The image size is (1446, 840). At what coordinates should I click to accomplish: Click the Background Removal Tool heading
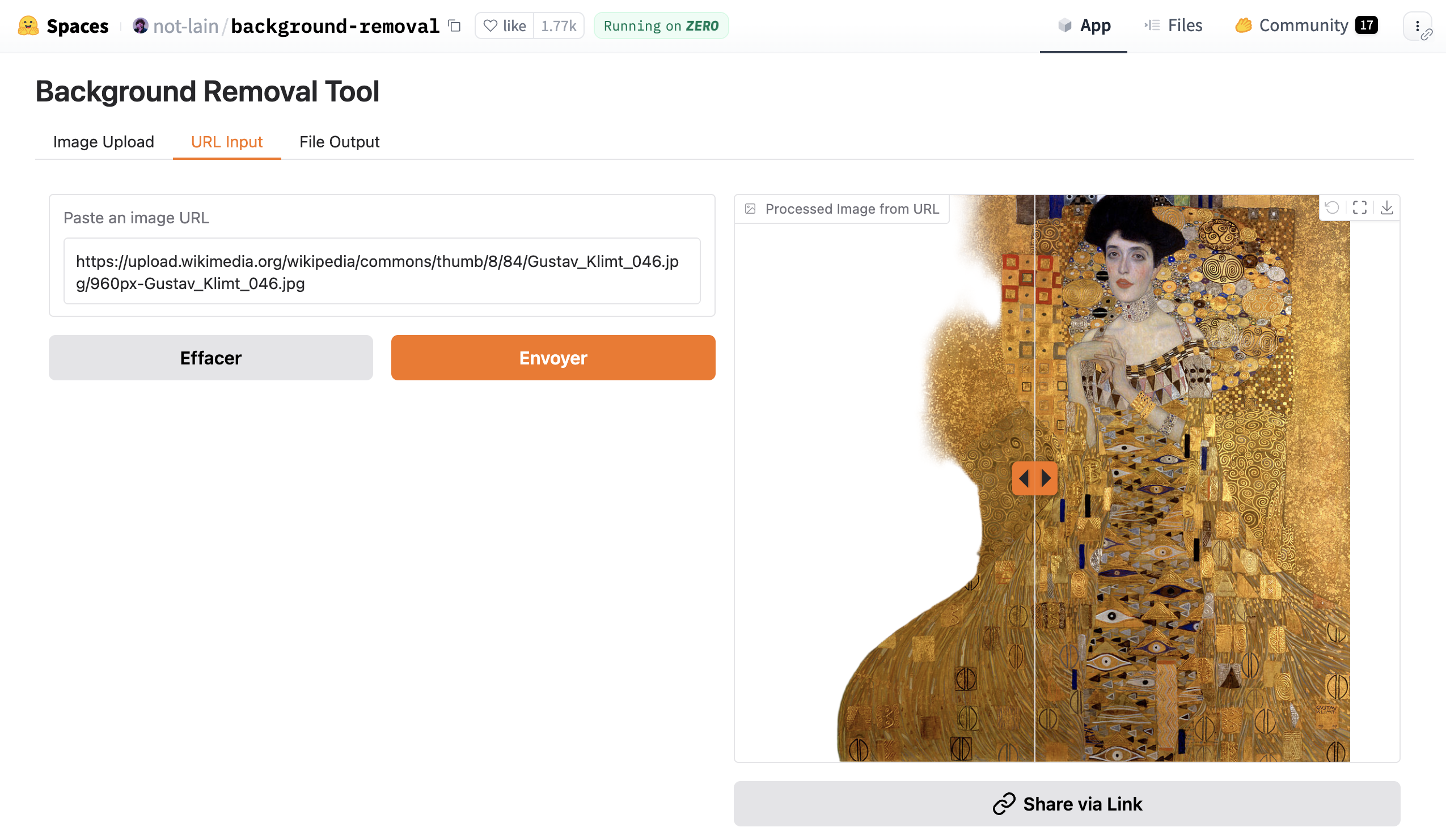[207, 91]
